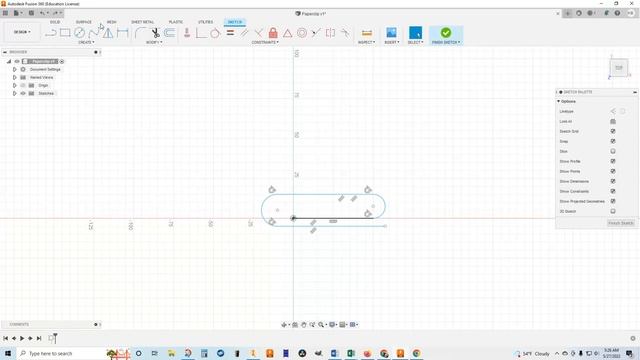This screenshot has height=360, width=640.
Task: Select the Mirror triangle tool
Action: 108,33
